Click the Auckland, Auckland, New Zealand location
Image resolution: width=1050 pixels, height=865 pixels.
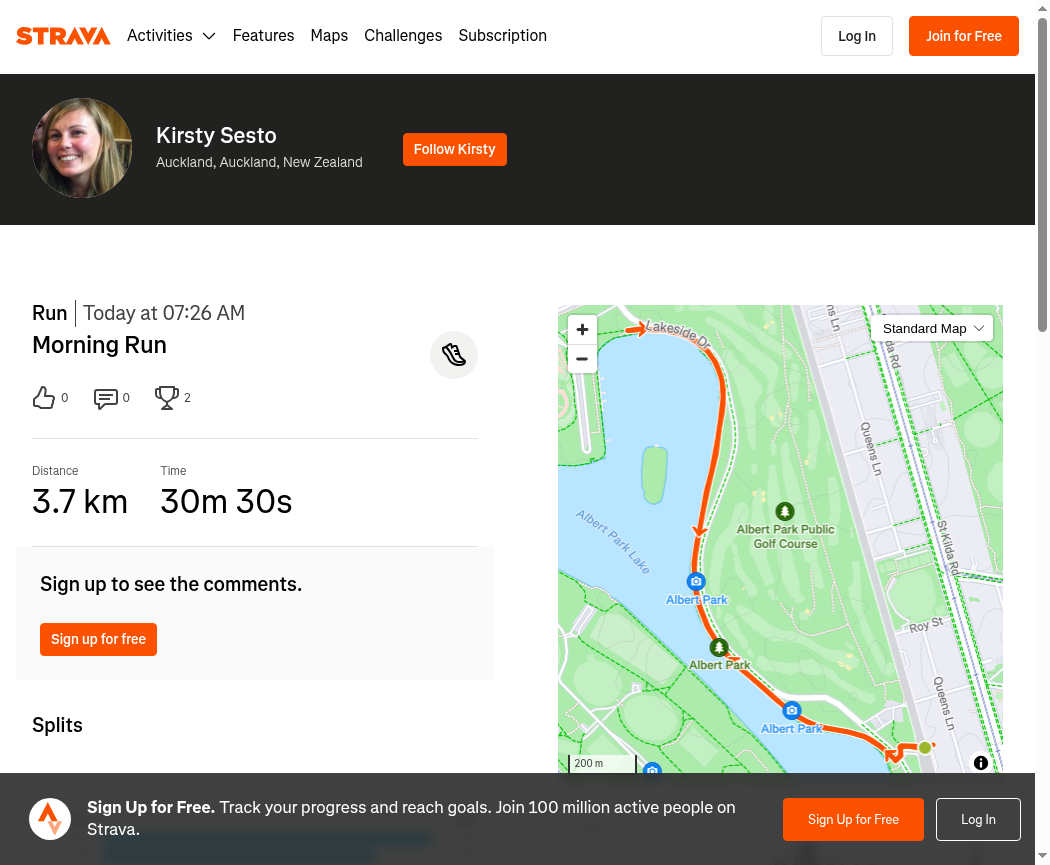tap(259, 162)
